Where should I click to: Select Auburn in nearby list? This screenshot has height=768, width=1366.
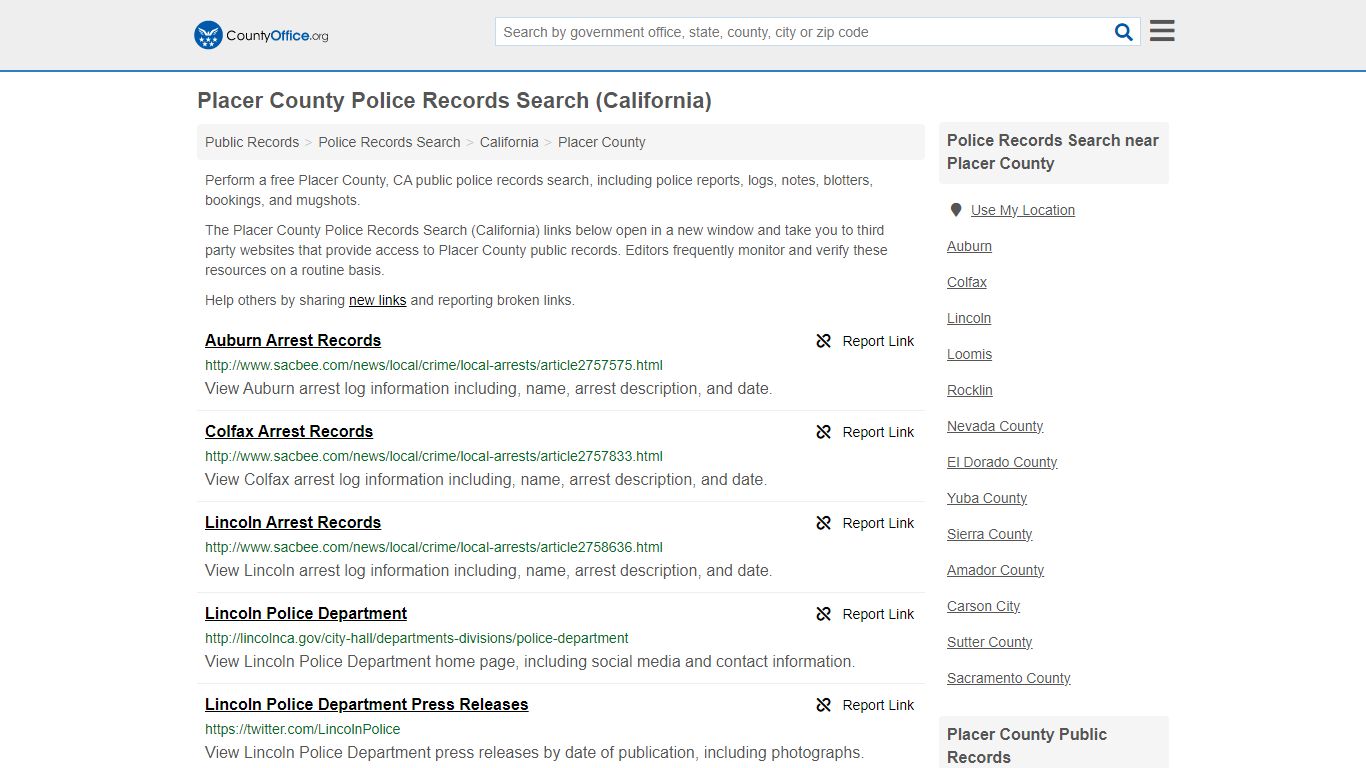(969, 246)
